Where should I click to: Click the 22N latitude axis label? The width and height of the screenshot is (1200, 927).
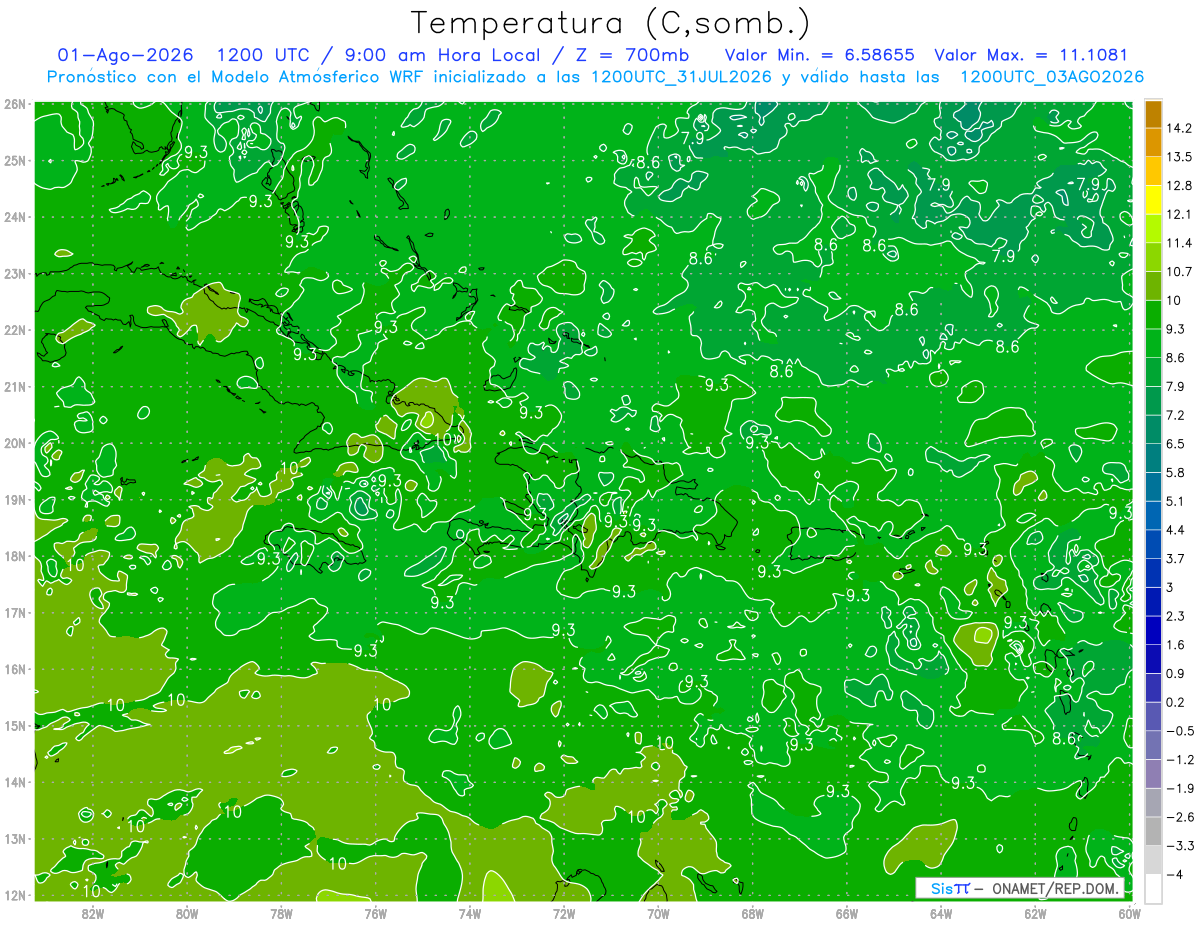click(x=14, y=330)
